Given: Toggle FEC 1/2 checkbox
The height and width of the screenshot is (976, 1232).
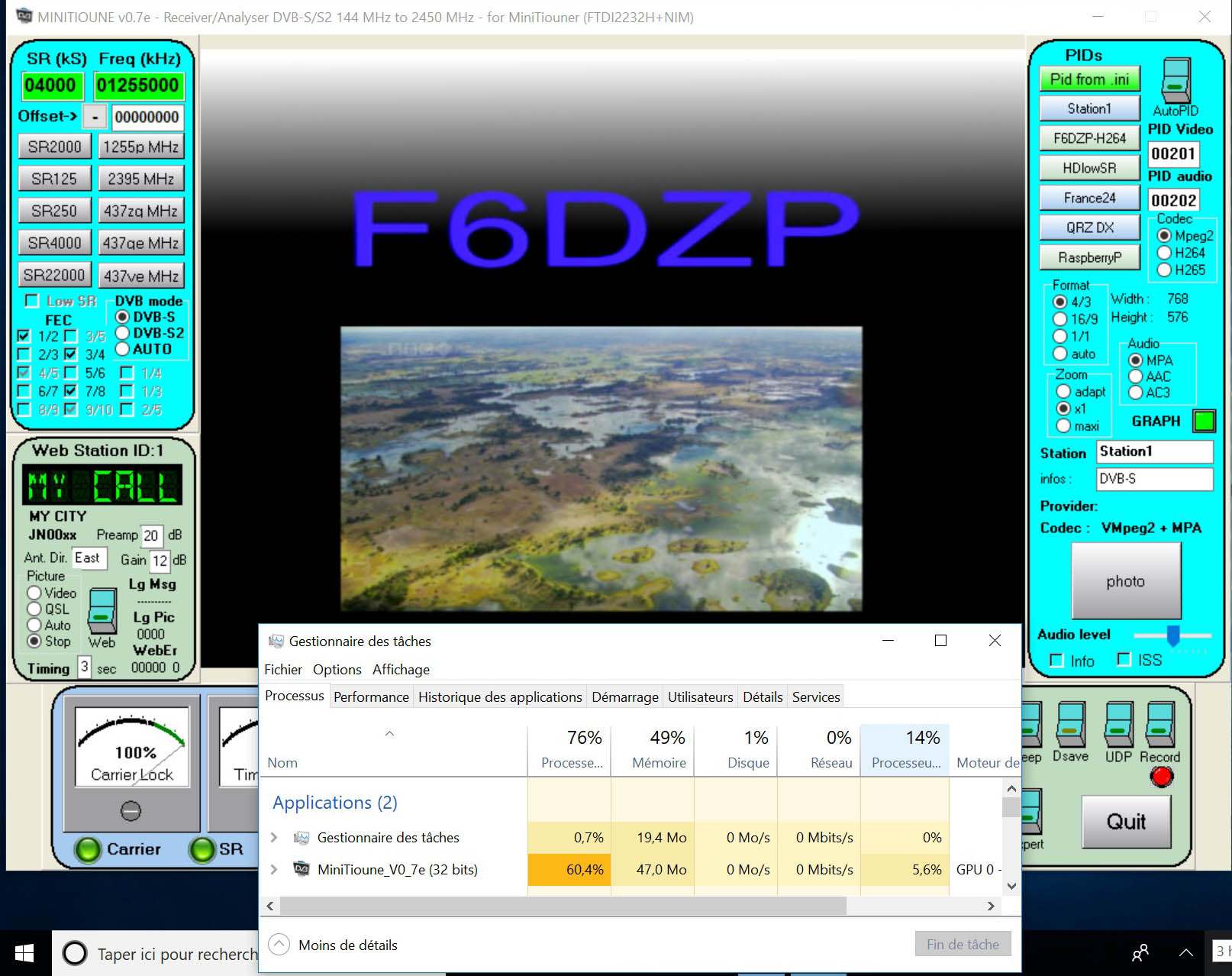Looking at the screenshot, I should coord(24,335).
